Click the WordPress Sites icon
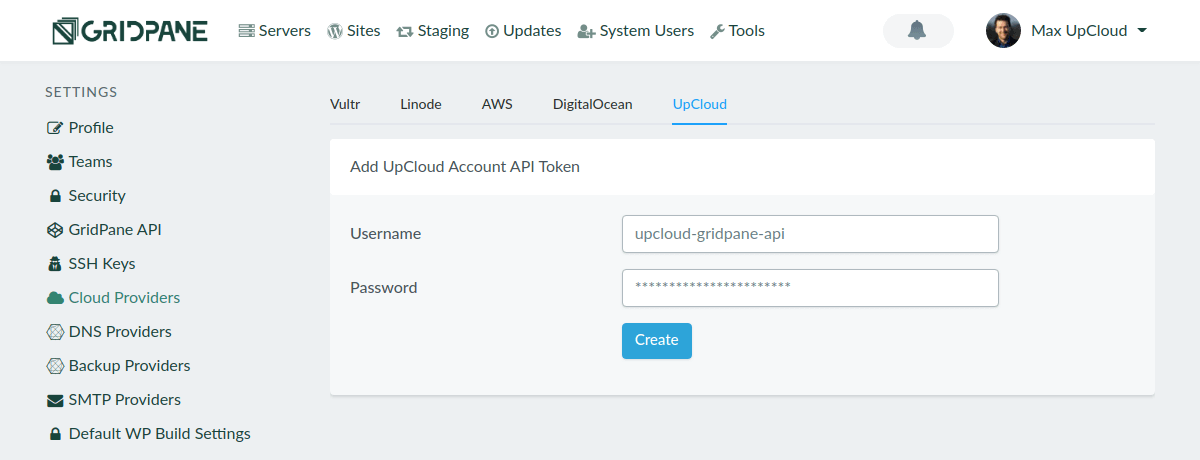This screenshot has width=1200, height=460. (334, 31)
